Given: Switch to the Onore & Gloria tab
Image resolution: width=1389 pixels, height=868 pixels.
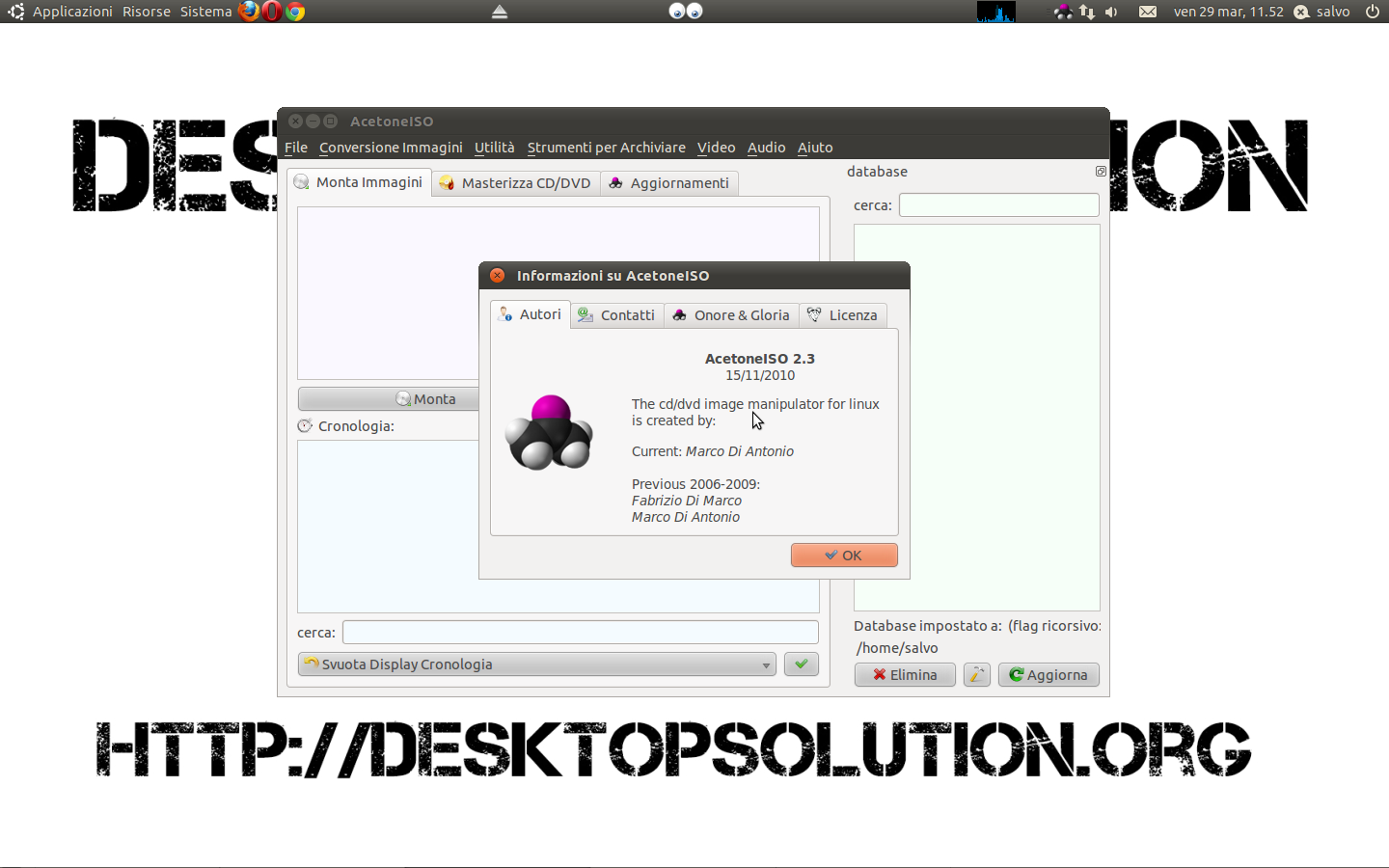Looking at the screenshot, I should 731,315.
